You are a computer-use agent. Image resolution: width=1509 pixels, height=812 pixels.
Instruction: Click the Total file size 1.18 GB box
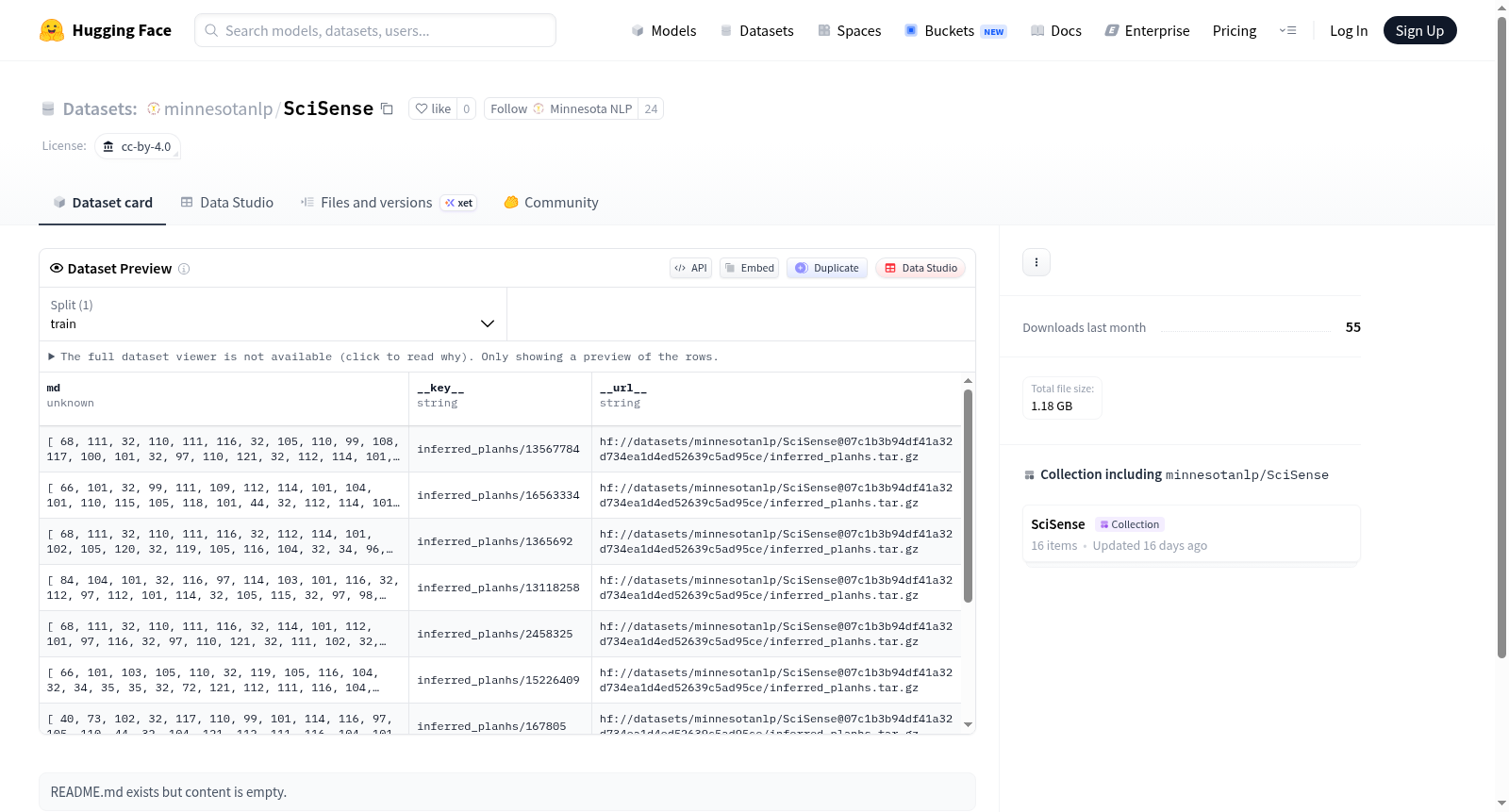(x=1063, y=398)
